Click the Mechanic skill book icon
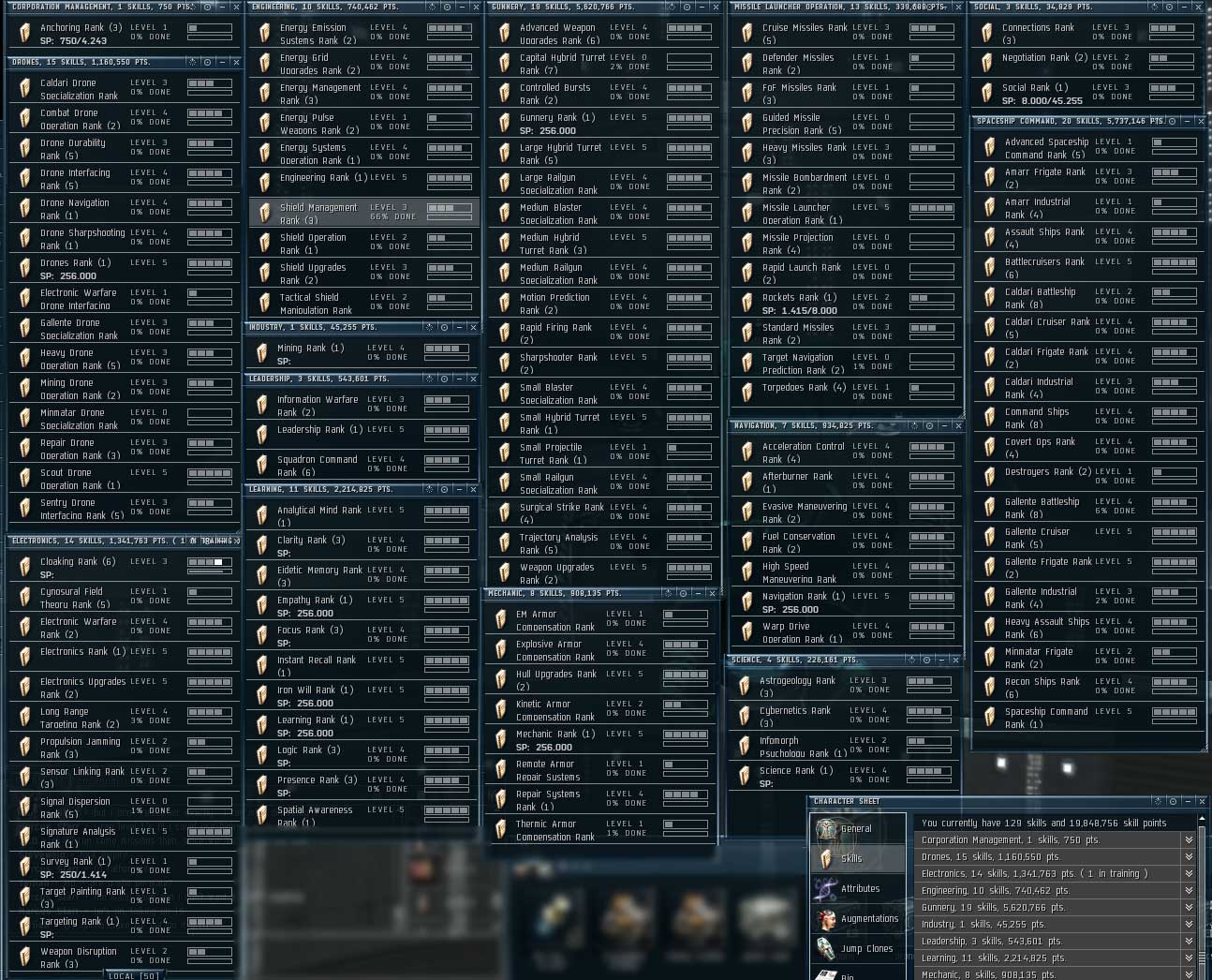Viewport: 1212px width, 980px height. [501, 740]
